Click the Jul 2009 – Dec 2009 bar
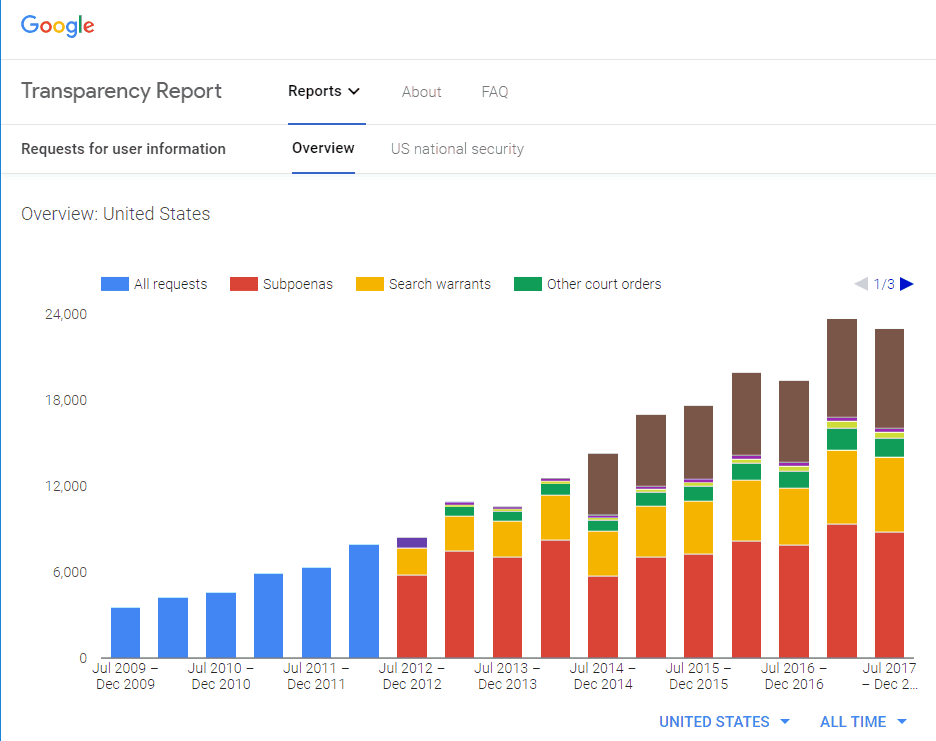The width and height of the screenshot is (936, 741). [125, 632]
